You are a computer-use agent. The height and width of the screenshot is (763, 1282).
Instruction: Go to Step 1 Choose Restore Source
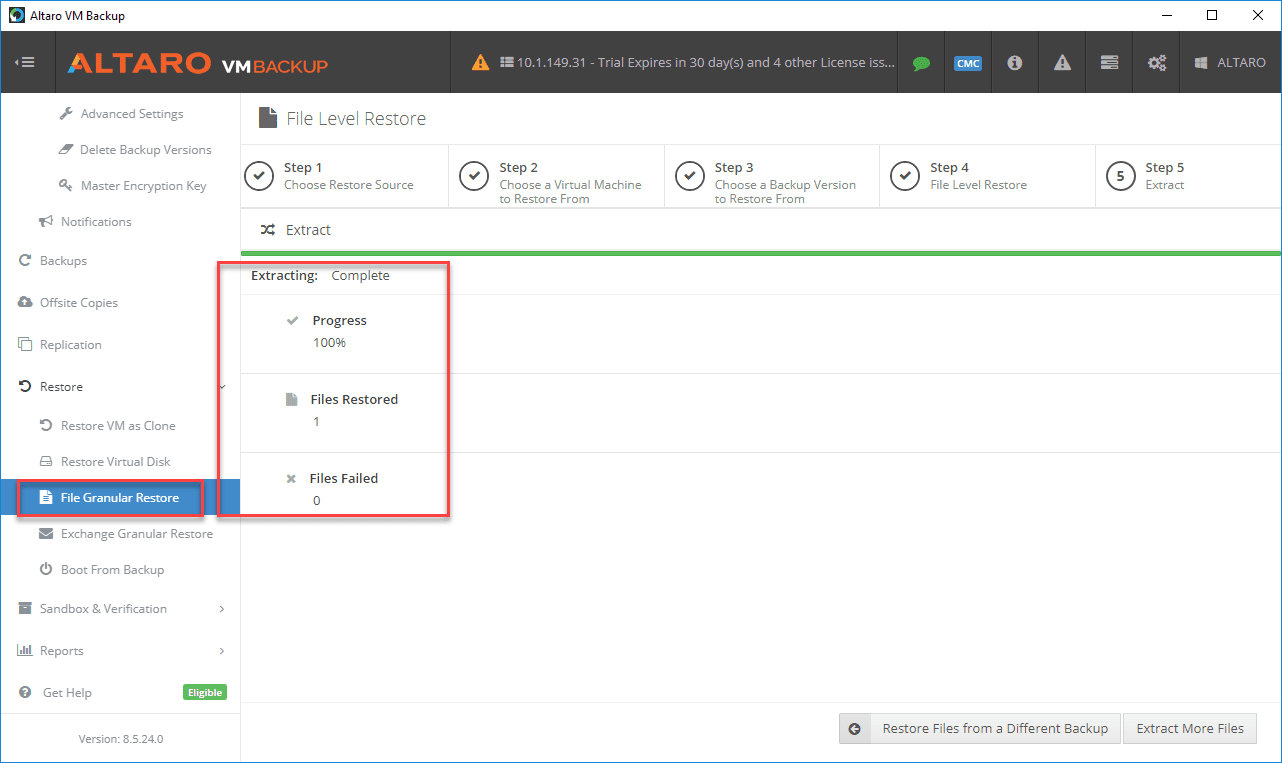[344, 176]
